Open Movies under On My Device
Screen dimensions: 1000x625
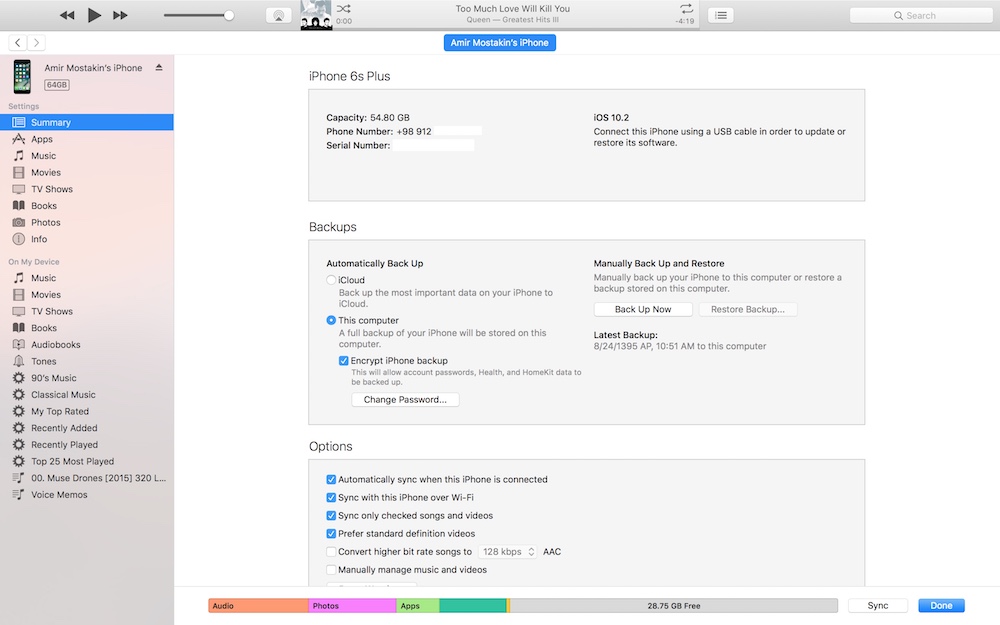click(x=87, y=295)
